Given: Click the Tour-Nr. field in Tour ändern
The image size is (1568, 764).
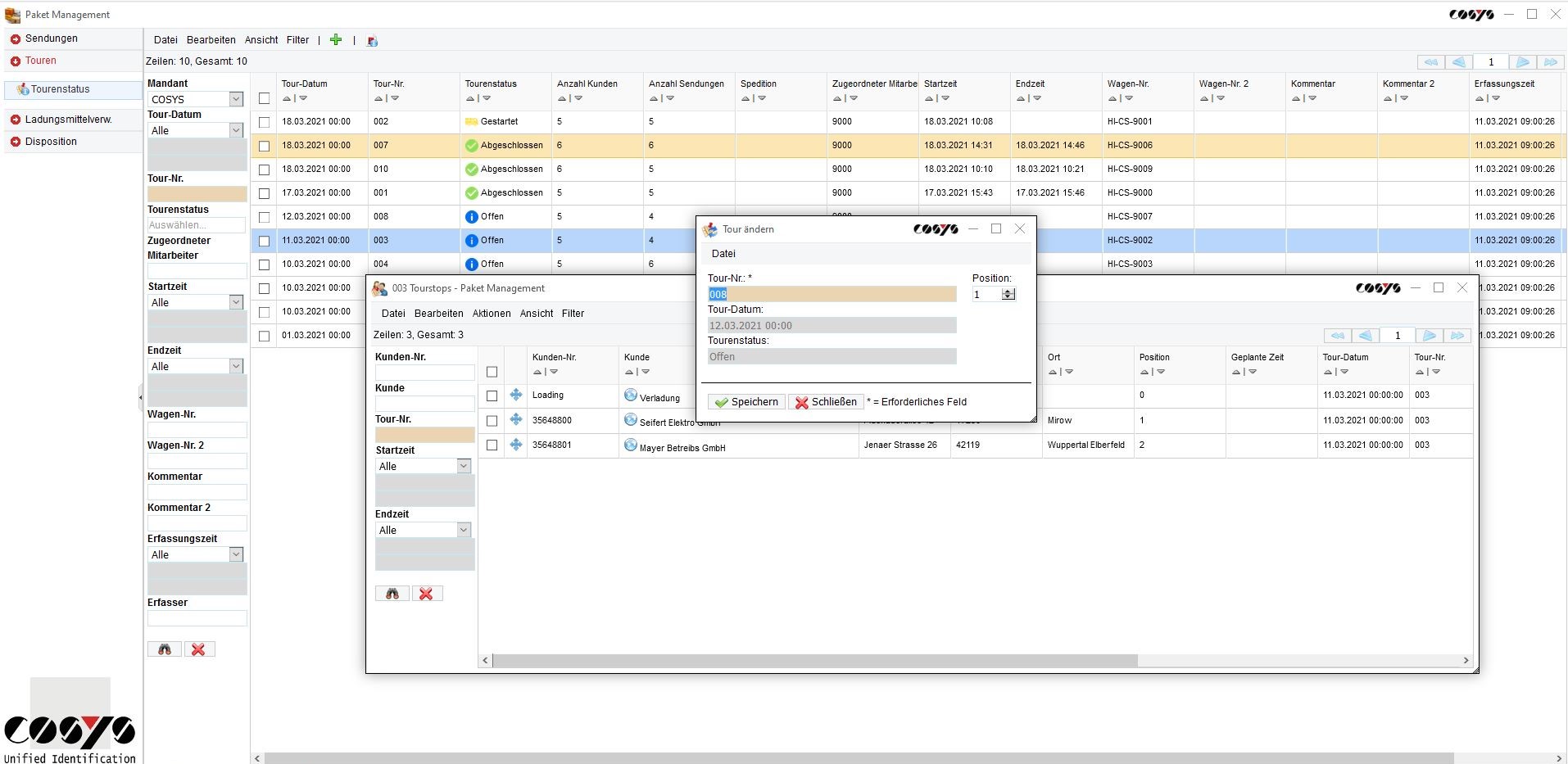Looking at the screenshot, I should coord(832,294).
